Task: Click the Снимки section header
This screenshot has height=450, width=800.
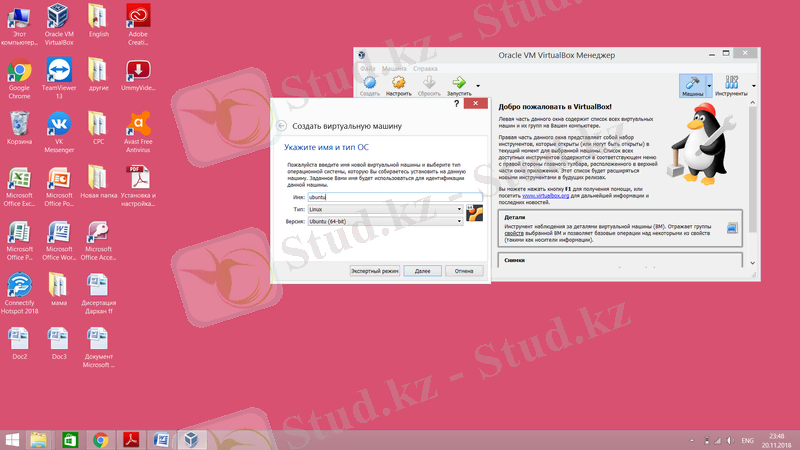Action: (514, 260)
